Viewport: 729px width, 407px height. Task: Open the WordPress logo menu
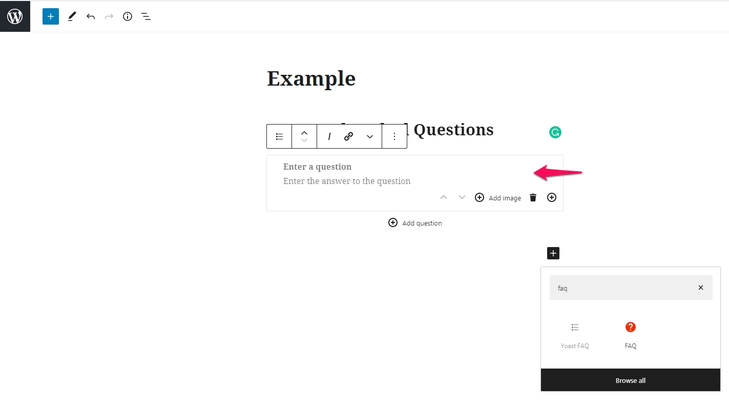point(15,16)
